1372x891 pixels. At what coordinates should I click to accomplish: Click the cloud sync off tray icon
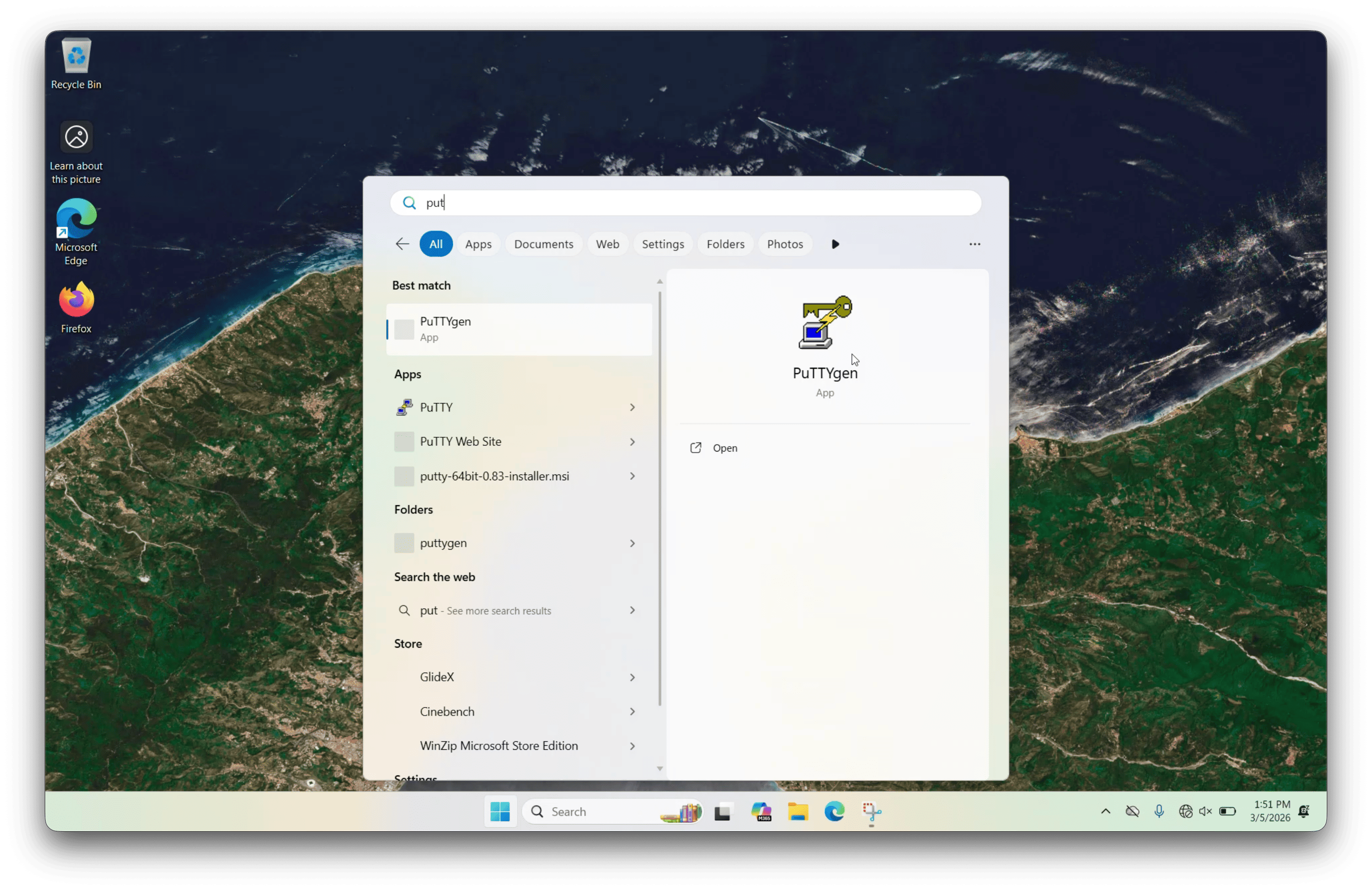(x=1132, y=812)
